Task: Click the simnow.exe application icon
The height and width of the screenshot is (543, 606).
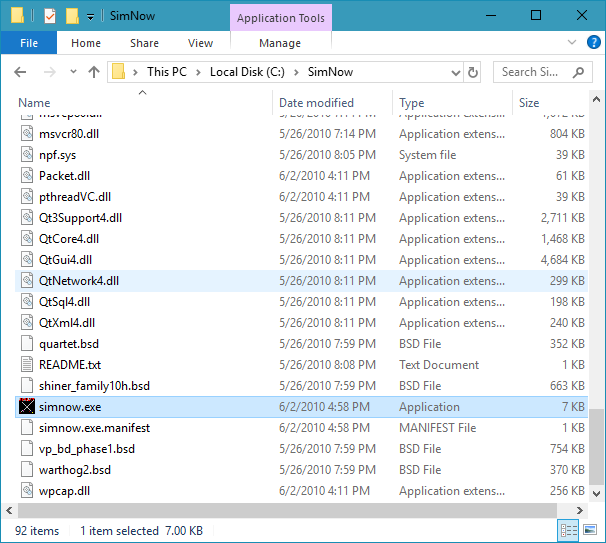Action: (27, 407)
